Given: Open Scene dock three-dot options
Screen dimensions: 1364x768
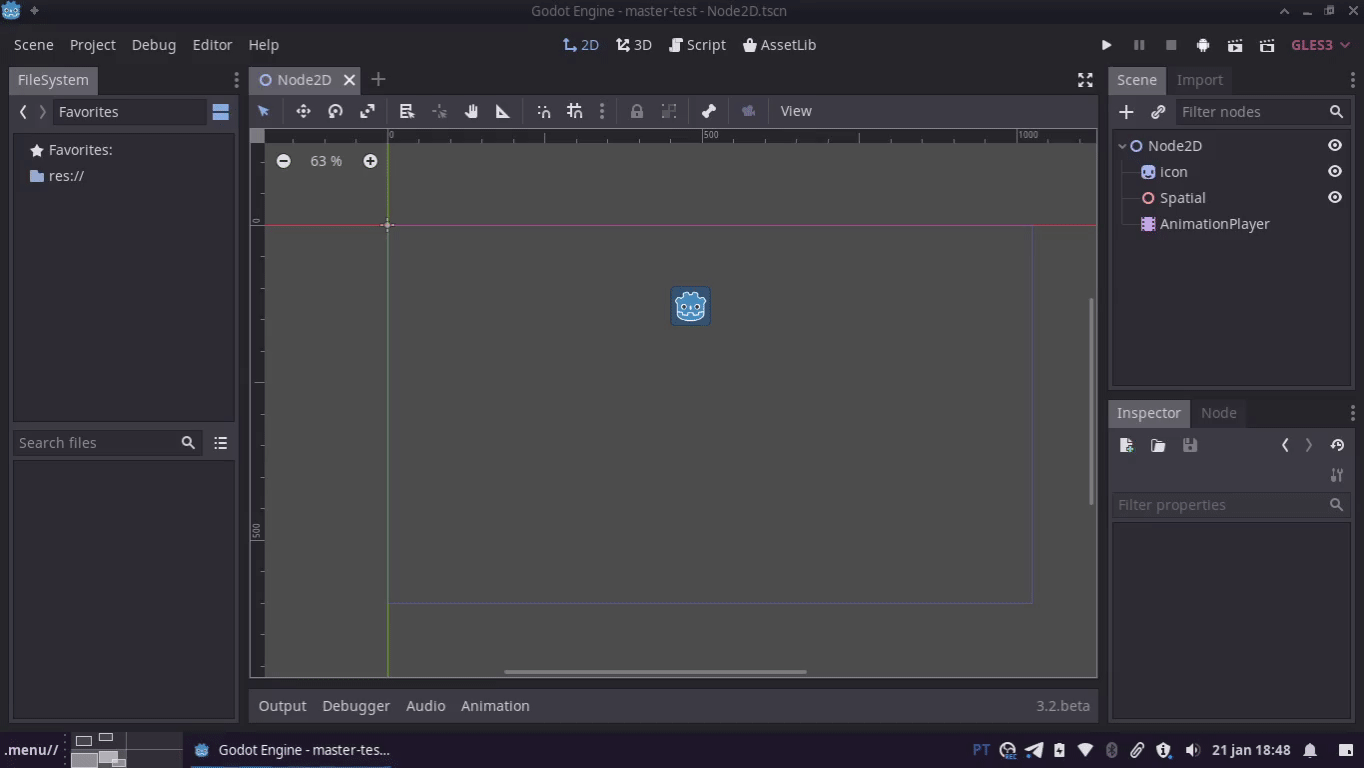Looking at the screenshot, I should click(1353, 80).
